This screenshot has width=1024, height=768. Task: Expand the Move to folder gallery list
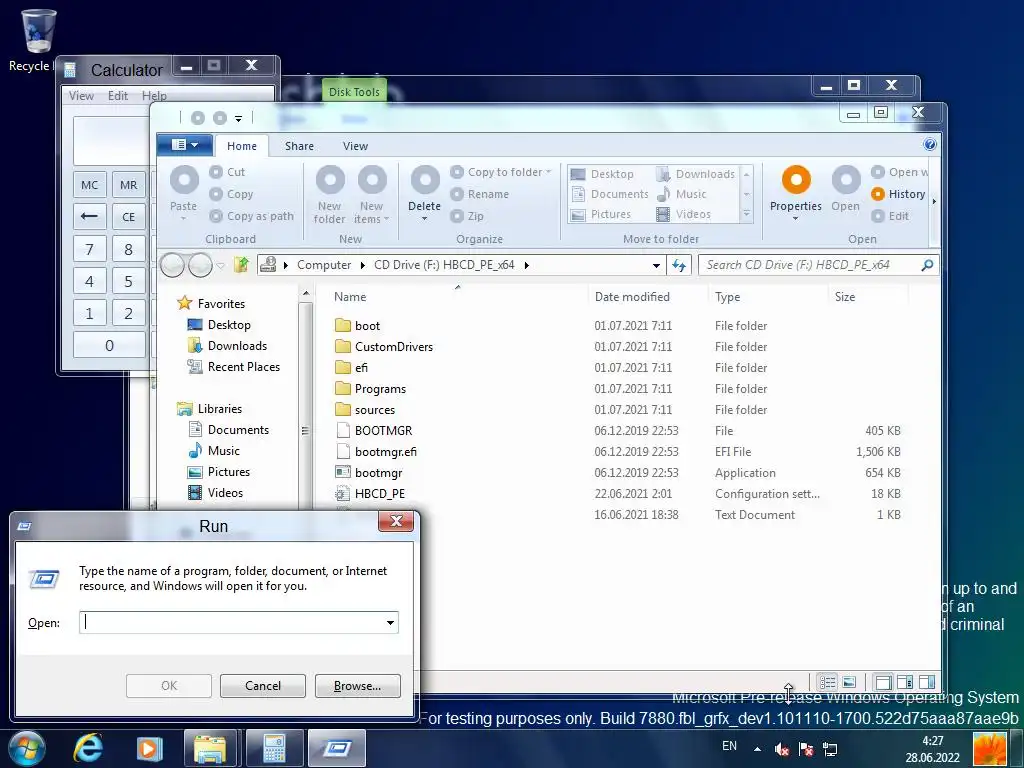(746, 214)
